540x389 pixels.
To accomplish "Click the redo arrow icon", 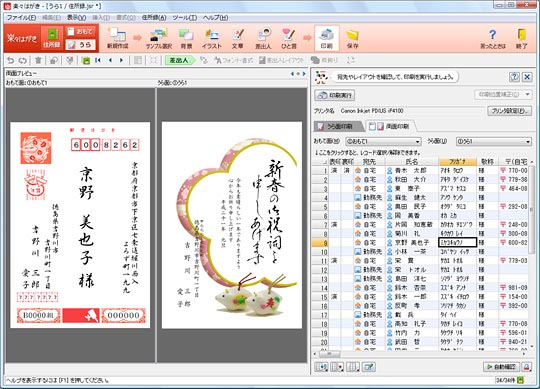I will [x=23, y=61].
